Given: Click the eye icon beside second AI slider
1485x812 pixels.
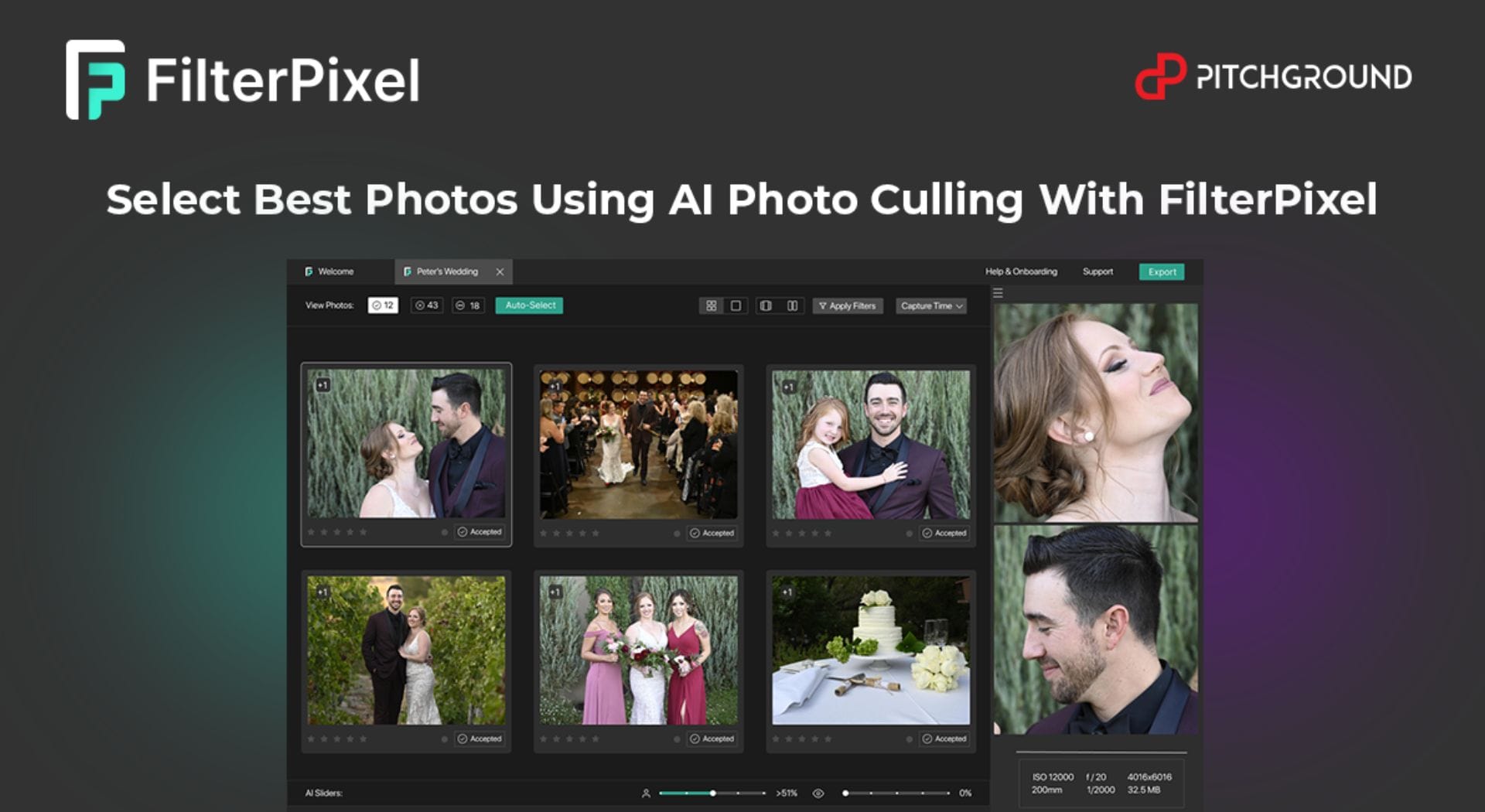Looking at the screenshot, I should pos(818,793).
